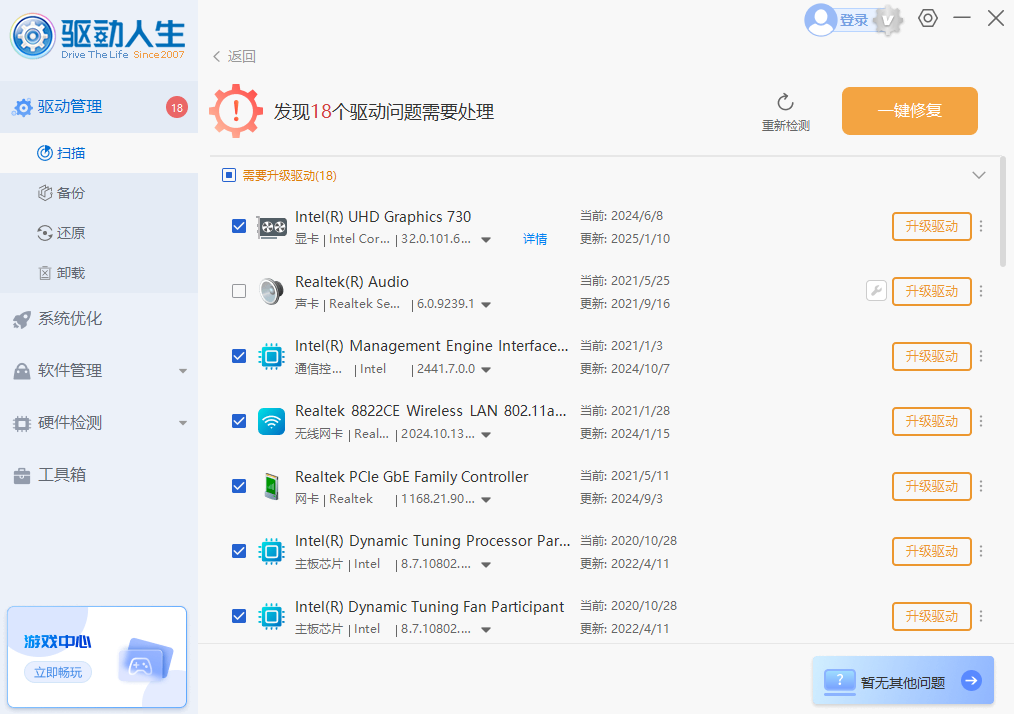
Task: Expand the 硬件检测 sidebar menu
Action: click(x=183, y=424)
